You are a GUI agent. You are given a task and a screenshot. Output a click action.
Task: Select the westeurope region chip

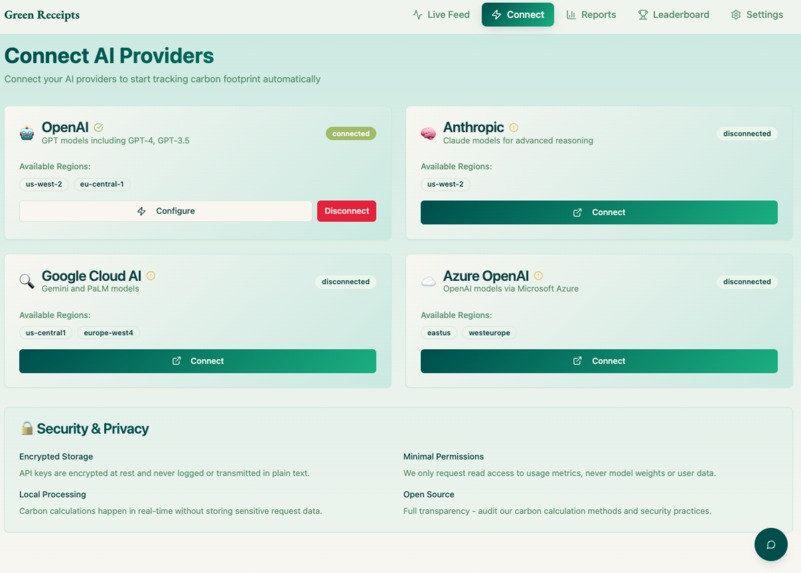pos(489,332)
